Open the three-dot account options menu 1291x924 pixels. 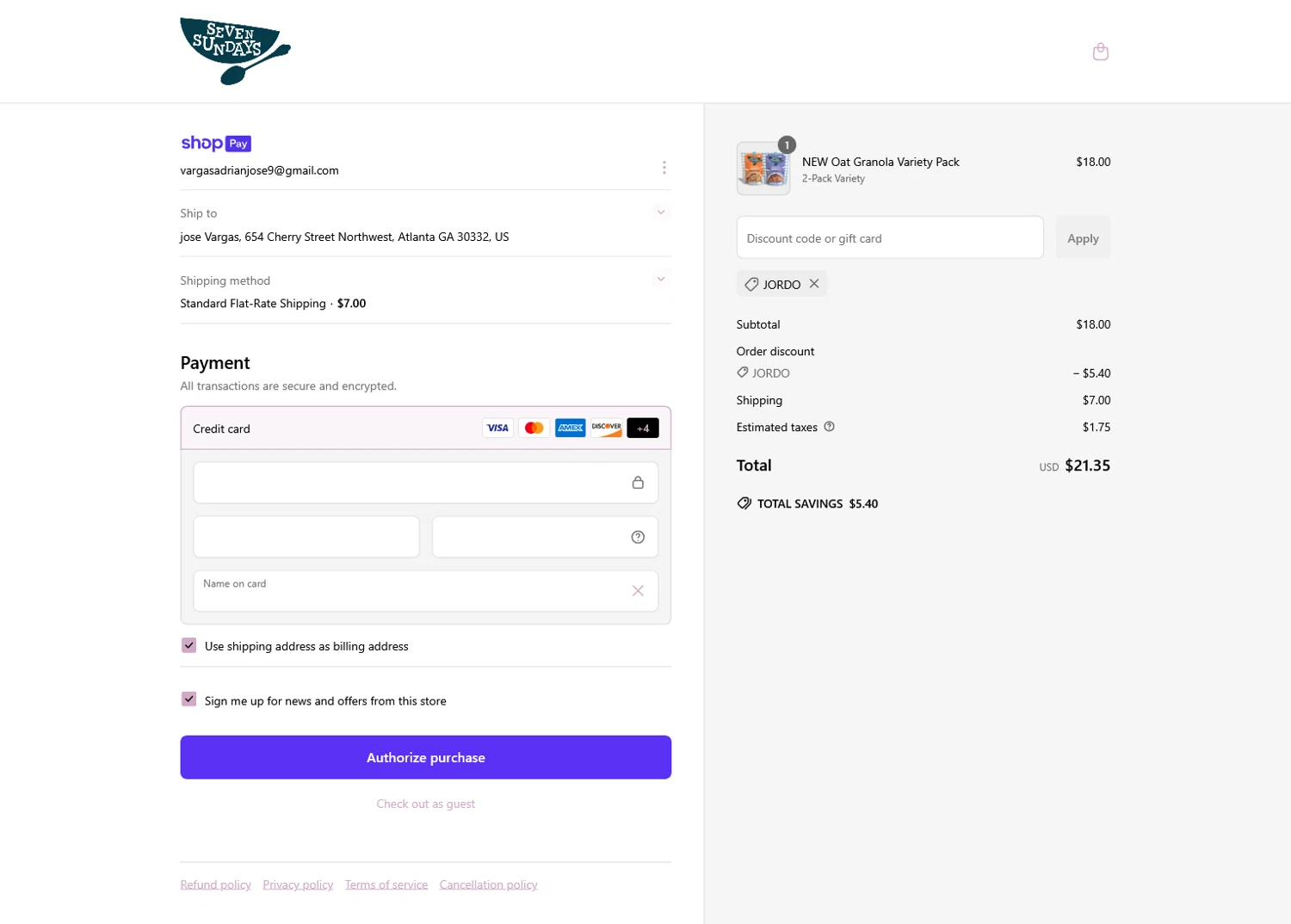tap(664, 168)
